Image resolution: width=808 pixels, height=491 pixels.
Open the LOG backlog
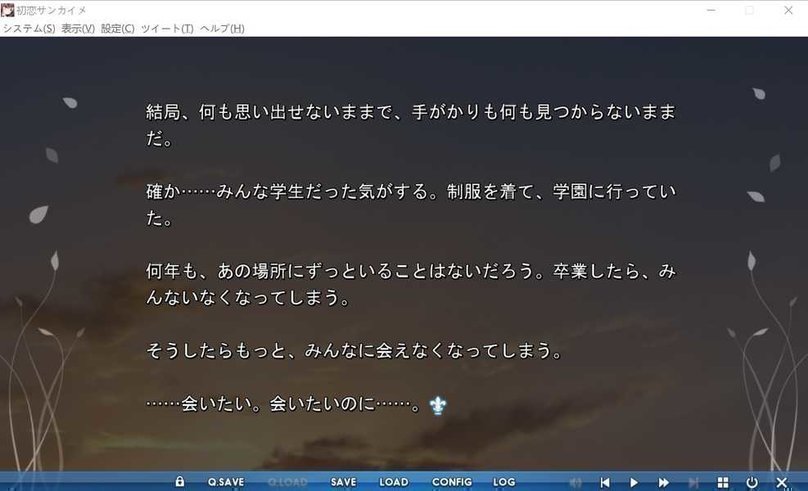[x=504, y=482]
